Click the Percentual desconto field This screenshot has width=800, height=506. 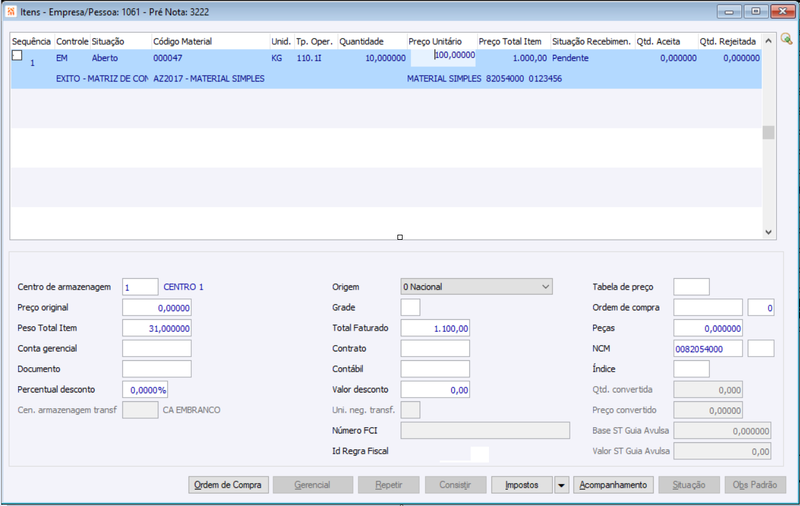click(x=145, y=390)
